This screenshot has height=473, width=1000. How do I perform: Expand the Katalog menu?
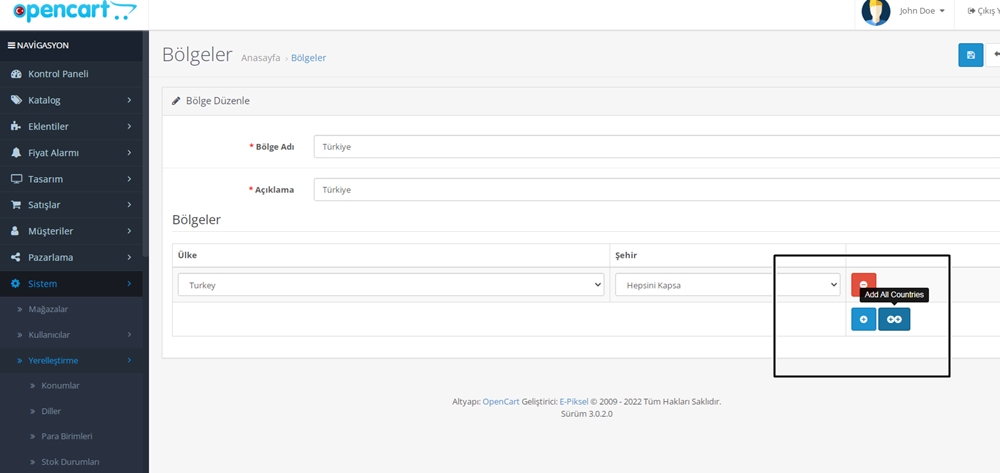(71, 100)
